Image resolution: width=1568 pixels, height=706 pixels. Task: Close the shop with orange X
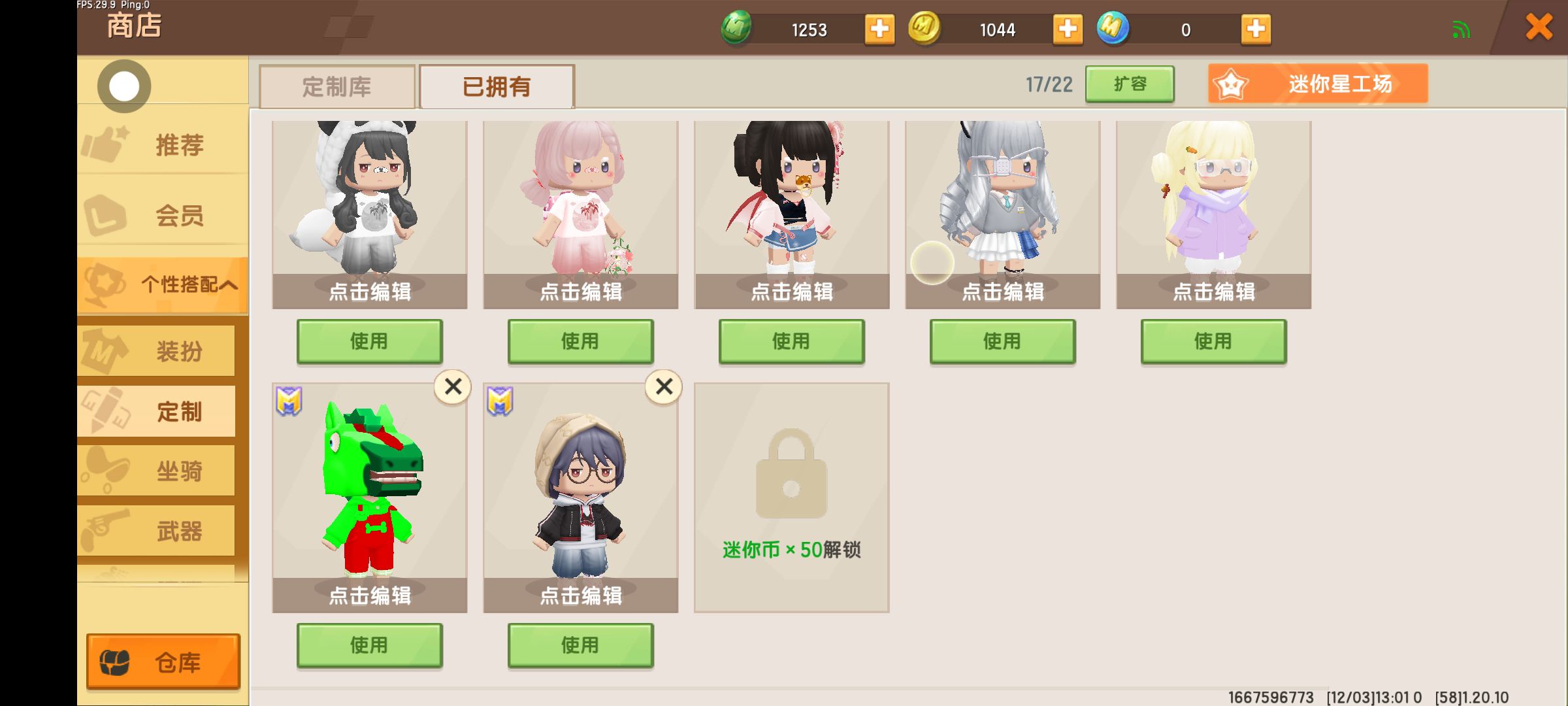tap(1539, 27)
